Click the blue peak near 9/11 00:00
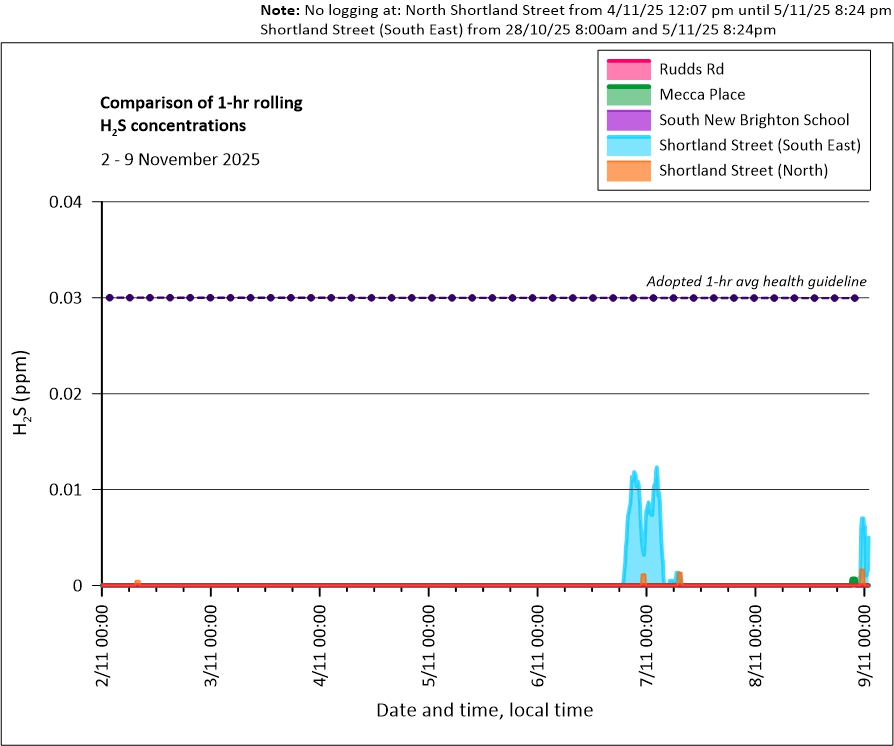The height and width of the screenshot is (746, 894). 862,519
